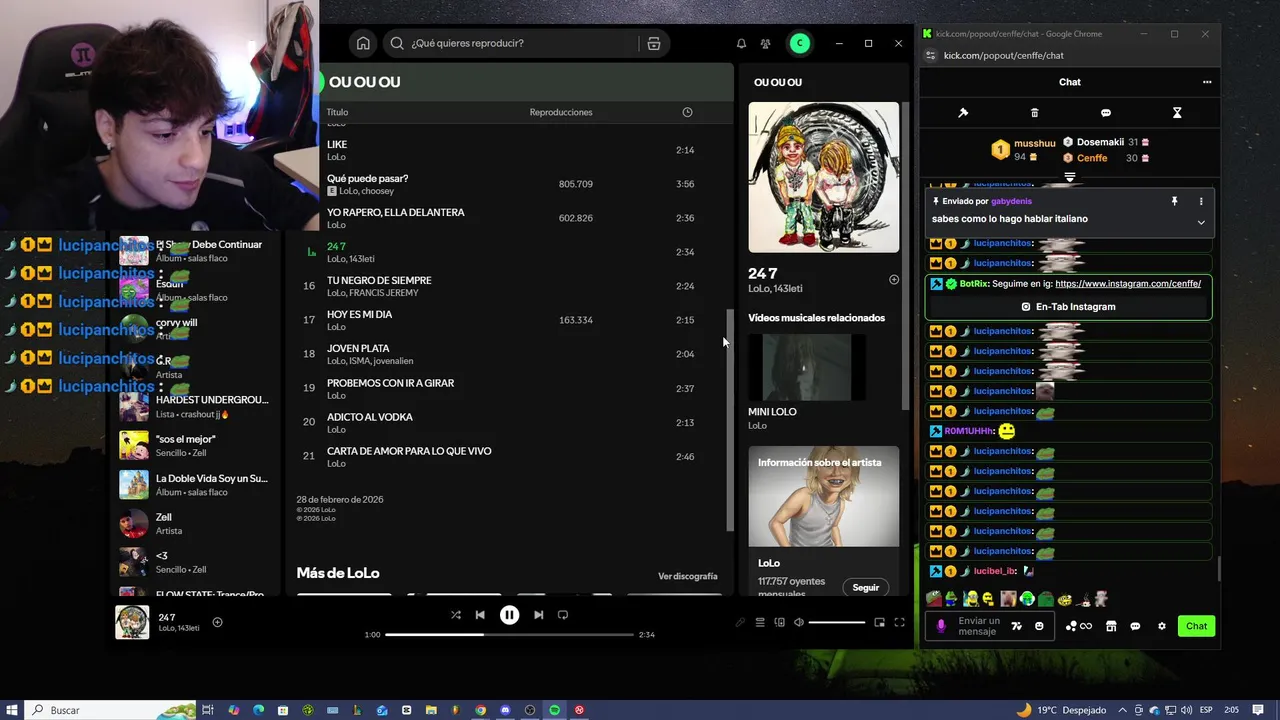Screen dimensions: 1280x720
Task: Unpin the pinned message from gabydenis
Action: click(x=1175, y=201)
